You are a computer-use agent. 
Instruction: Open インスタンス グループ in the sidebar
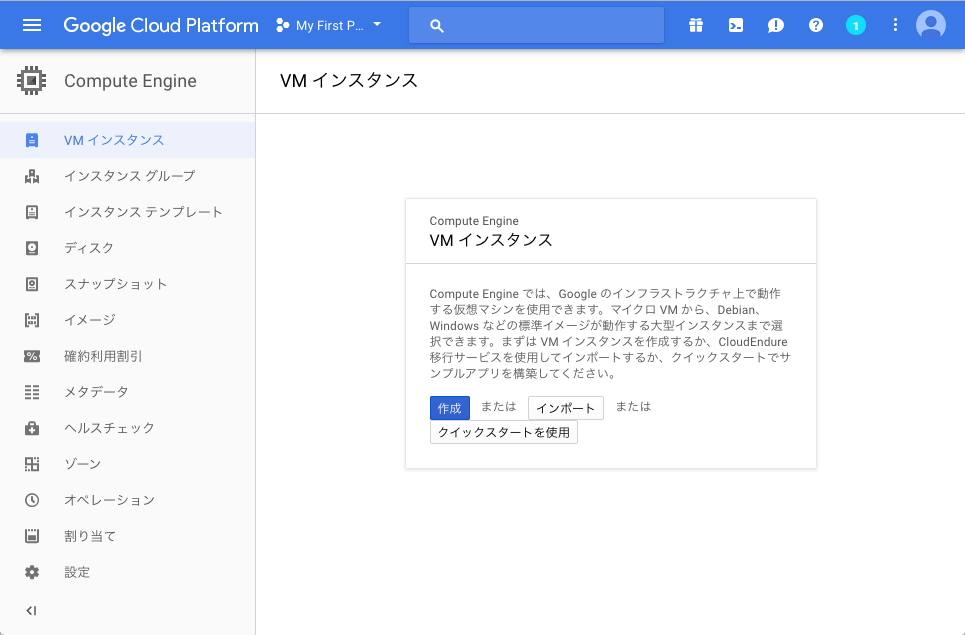(x=127, y=176)
